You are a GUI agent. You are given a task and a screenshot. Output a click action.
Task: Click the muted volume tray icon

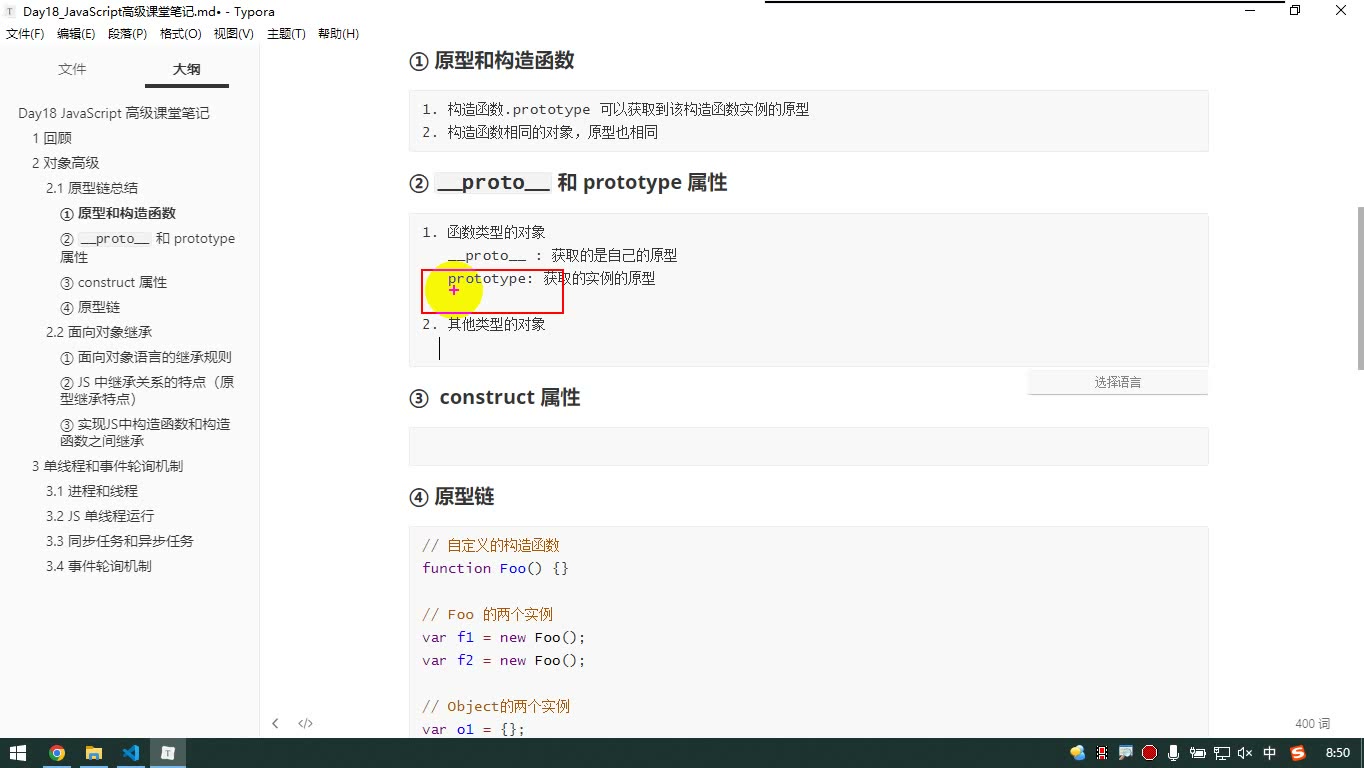(1245, 753)
